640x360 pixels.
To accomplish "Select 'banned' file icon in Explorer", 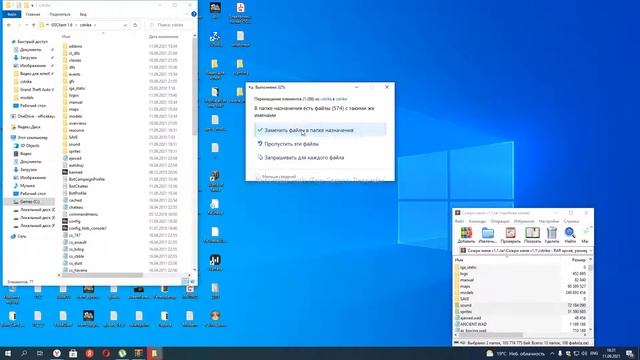I will point(65,172).
